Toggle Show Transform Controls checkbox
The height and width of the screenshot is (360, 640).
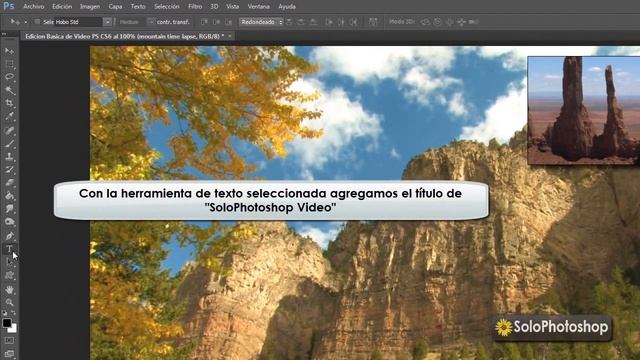coord(151,22)
